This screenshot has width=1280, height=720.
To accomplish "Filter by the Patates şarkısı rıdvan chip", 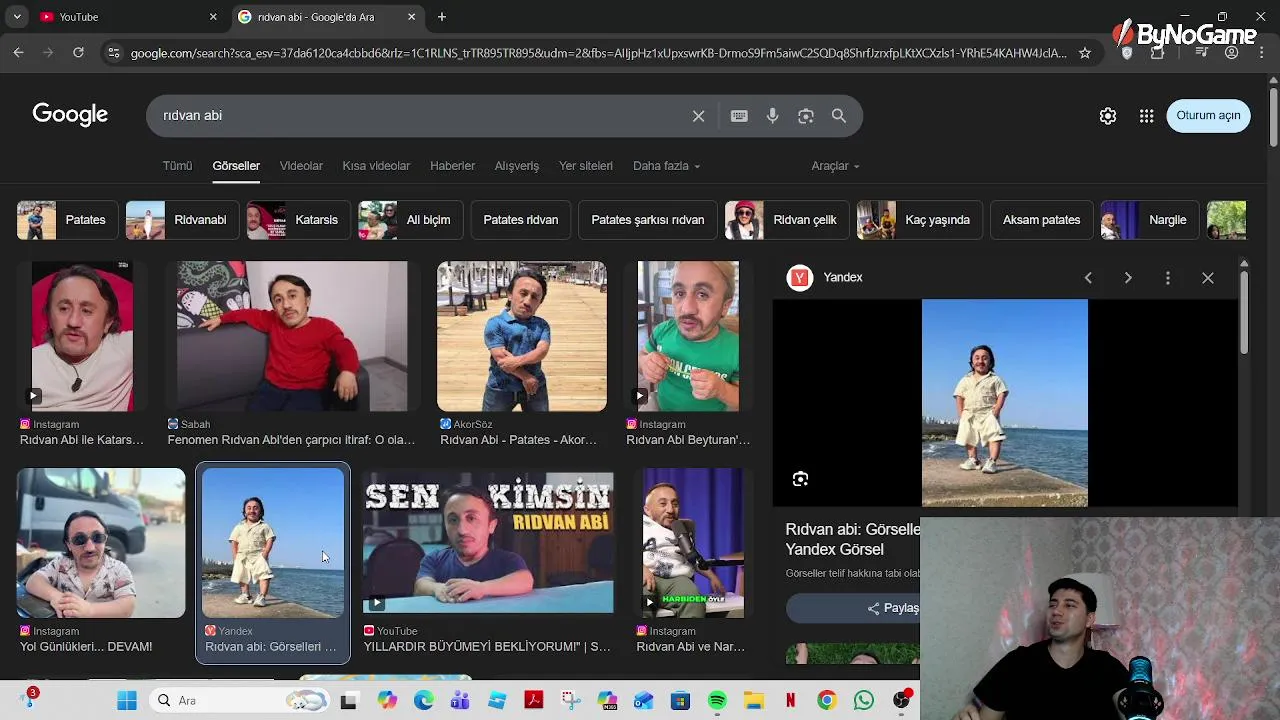I will point(648,220).
